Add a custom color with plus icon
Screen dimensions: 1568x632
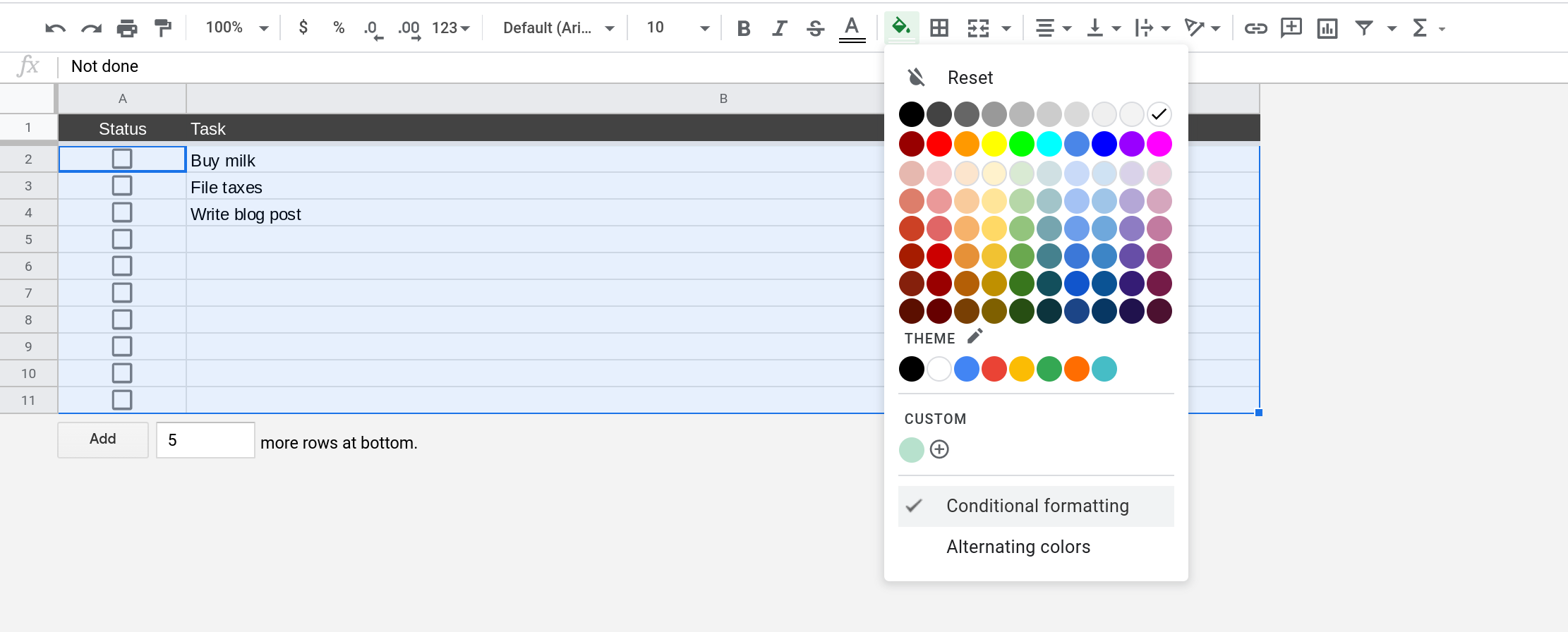coord(939,449)
